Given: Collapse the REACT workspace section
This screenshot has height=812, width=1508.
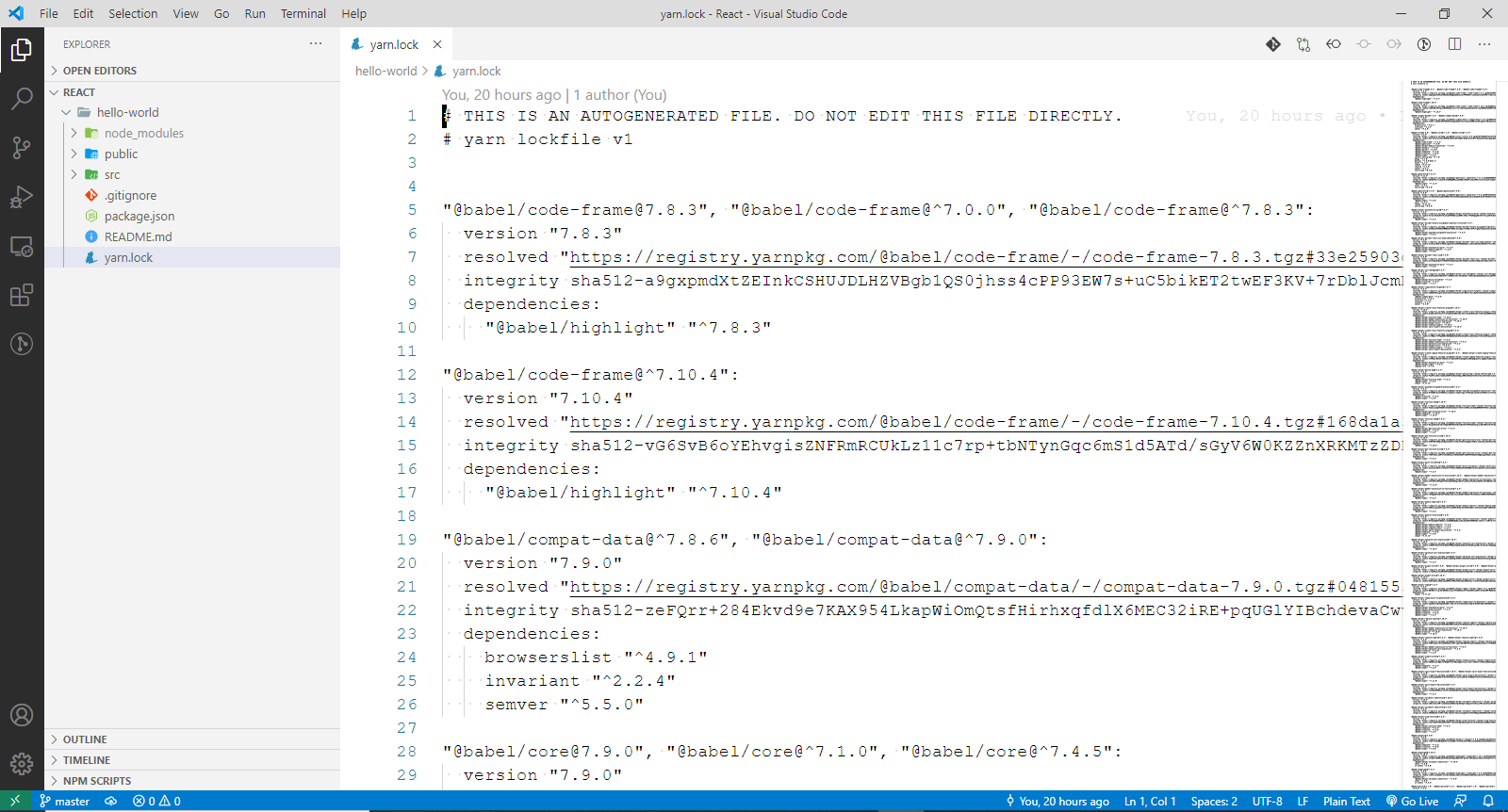Looking at the screenshot, I should (192, 92).
